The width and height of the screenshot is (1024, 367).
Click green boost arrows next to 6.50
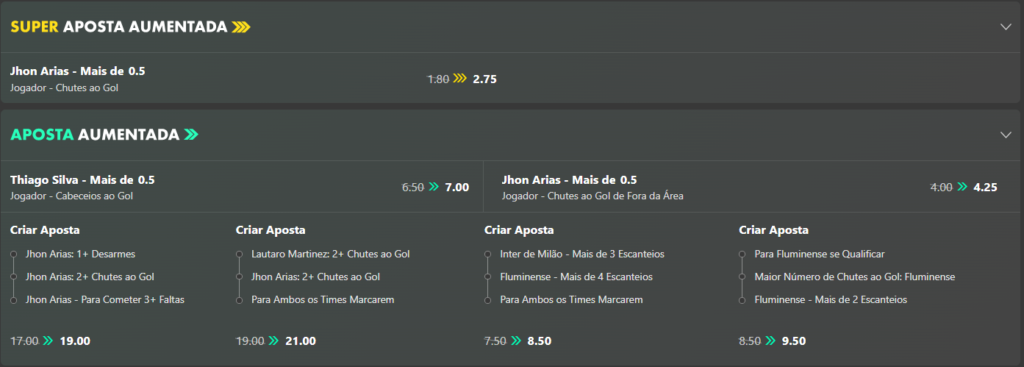434,187
